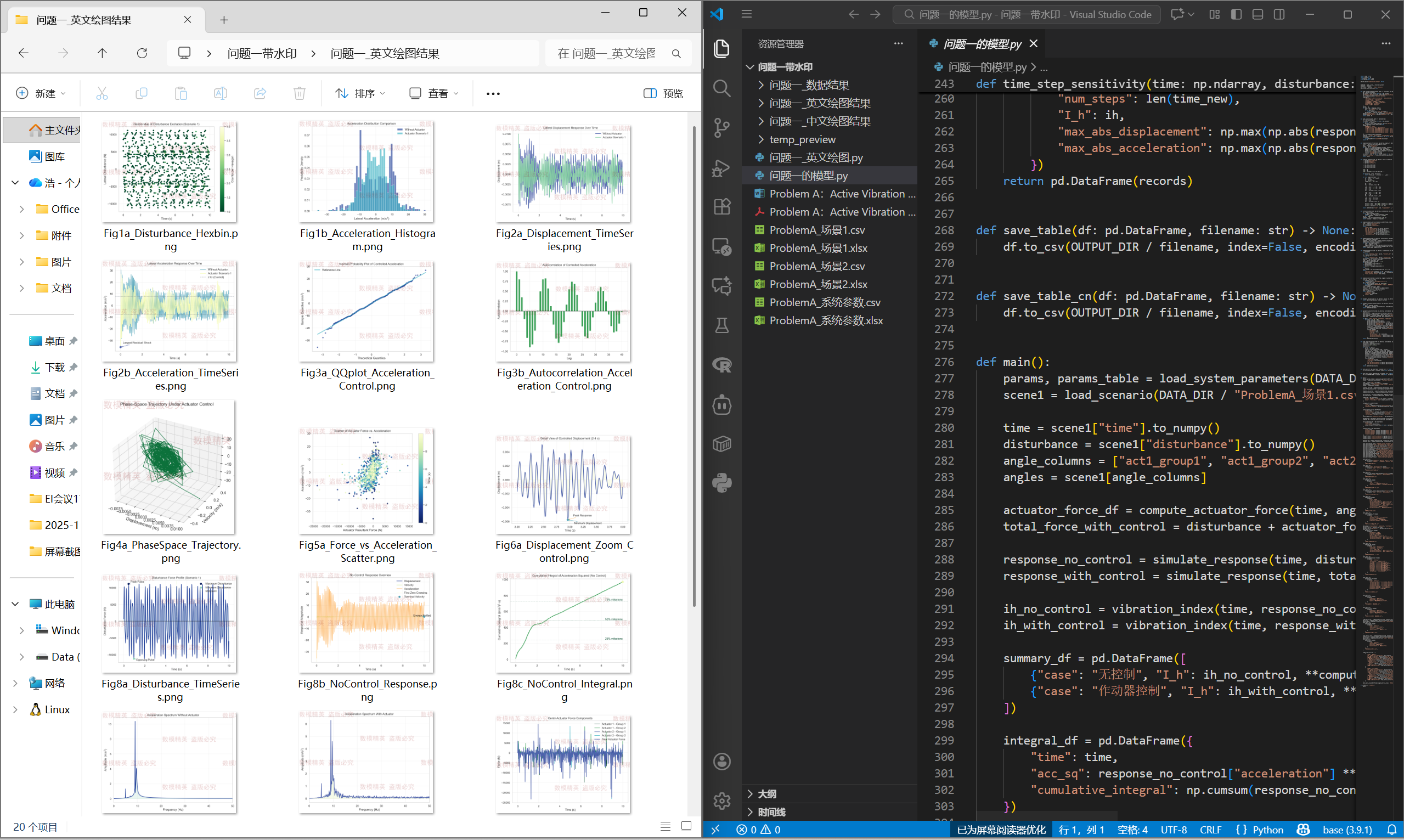This screenshot has height=840, width=1404.
Task: Open ProblemA_场景1.csv in the file tree
Action: tap(816, 230)
